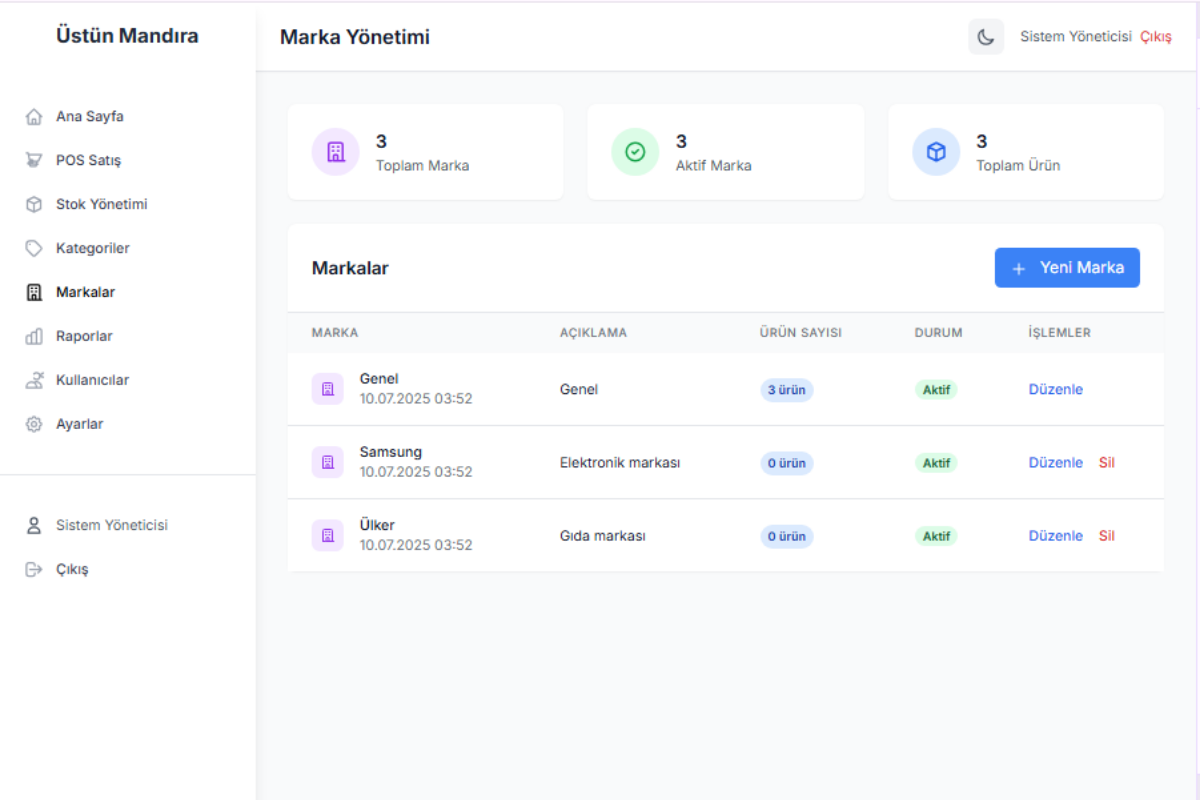Go to Markalar in the sidebar menu
Screen dimensions: 1200x800
85,293
